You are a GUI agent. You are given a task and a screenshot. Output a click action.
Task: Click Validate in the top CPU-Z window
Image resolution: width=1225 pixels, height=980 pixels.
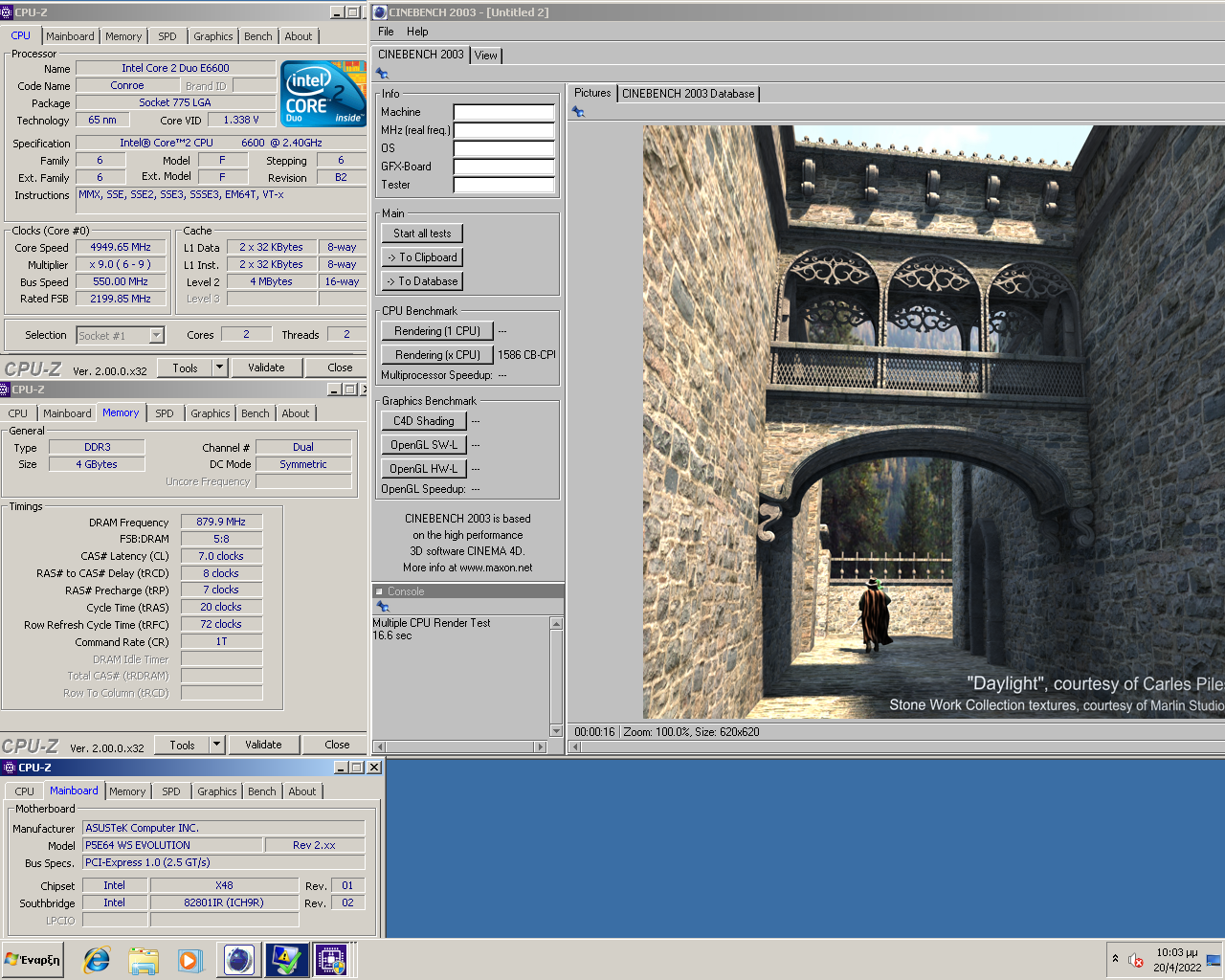[x=266, y=367]
